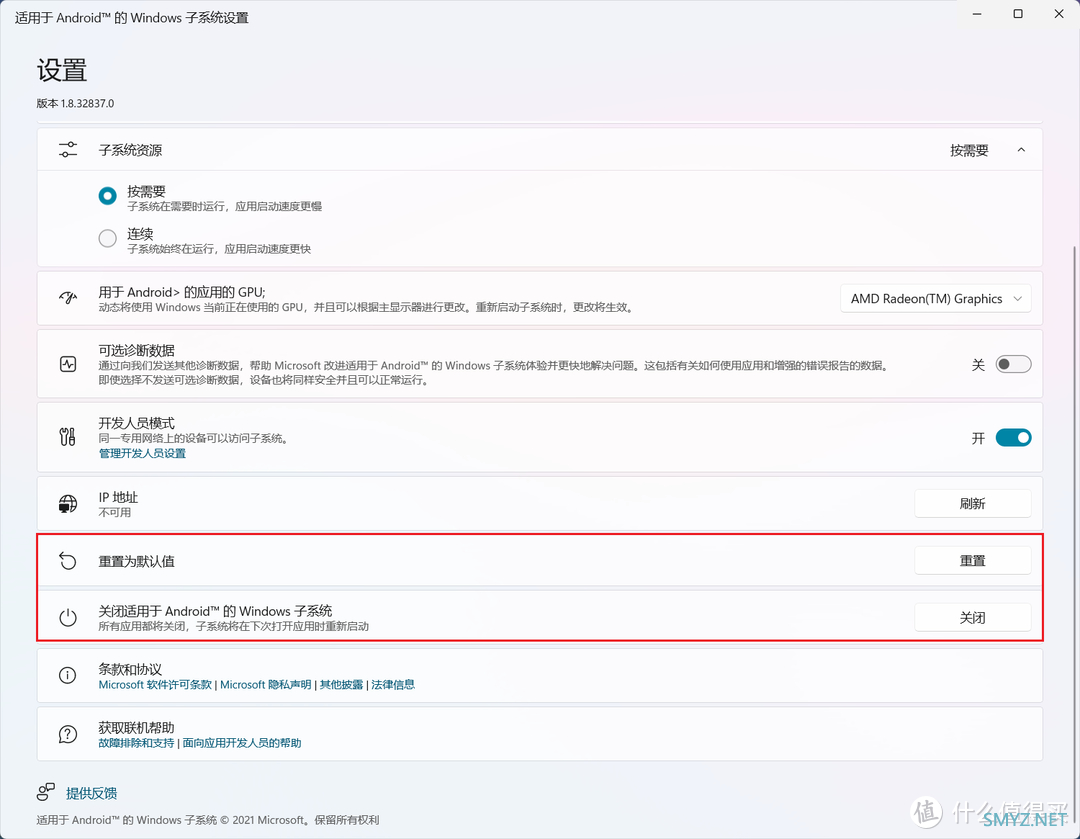Click the reset to defaults arrow icon
Viewport: 1080px width, 839px height.
[68, 561]
